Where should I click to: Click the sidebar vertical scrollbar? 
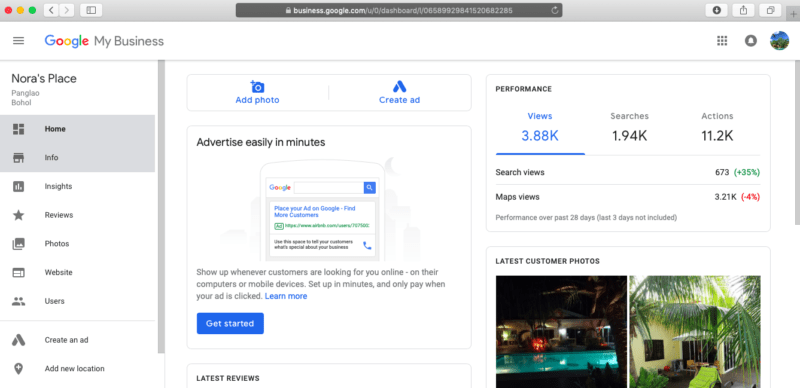coord(161,207)
